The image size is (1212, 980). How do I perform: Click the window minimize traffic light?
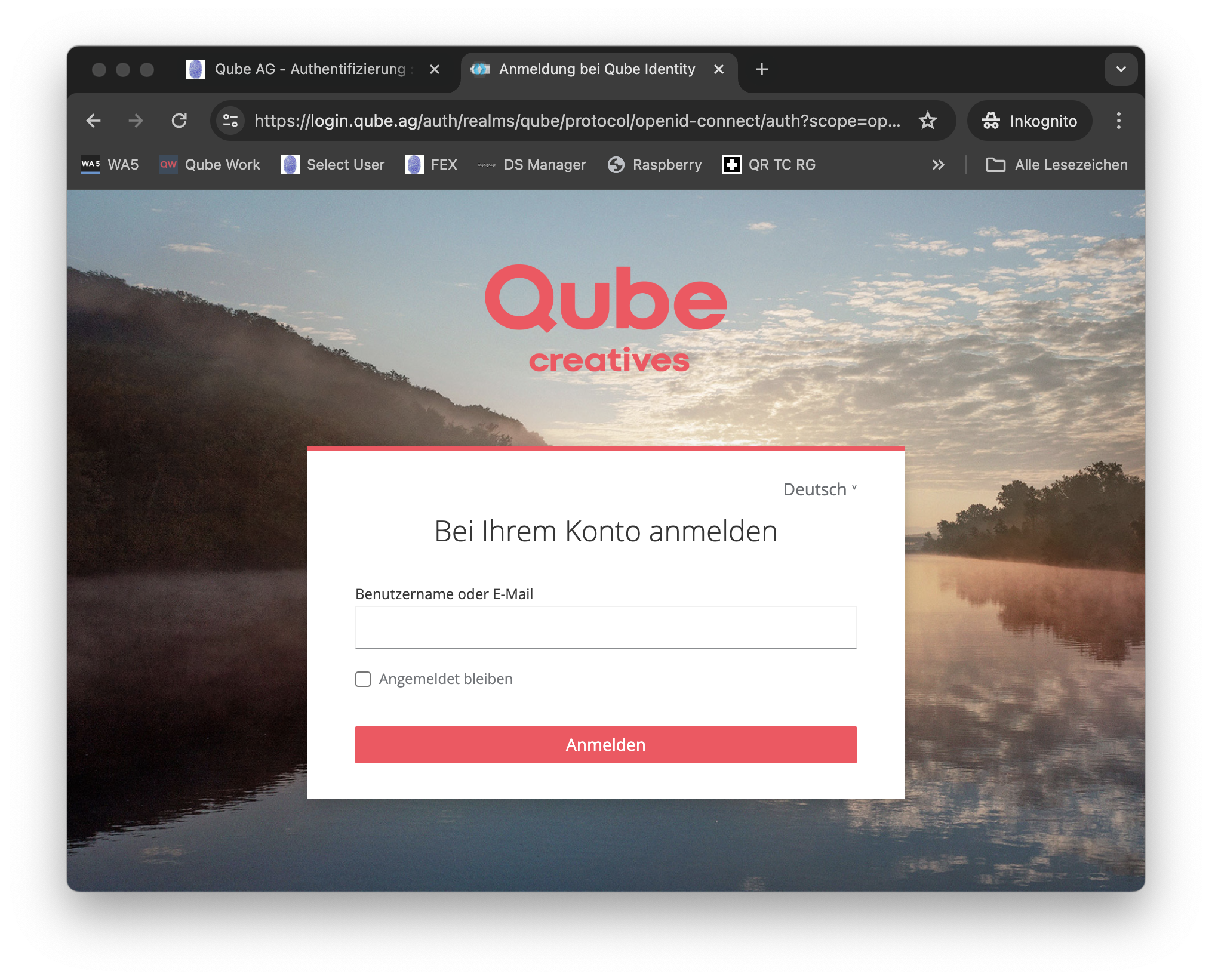pyautogui.click(x=123, y=70)
